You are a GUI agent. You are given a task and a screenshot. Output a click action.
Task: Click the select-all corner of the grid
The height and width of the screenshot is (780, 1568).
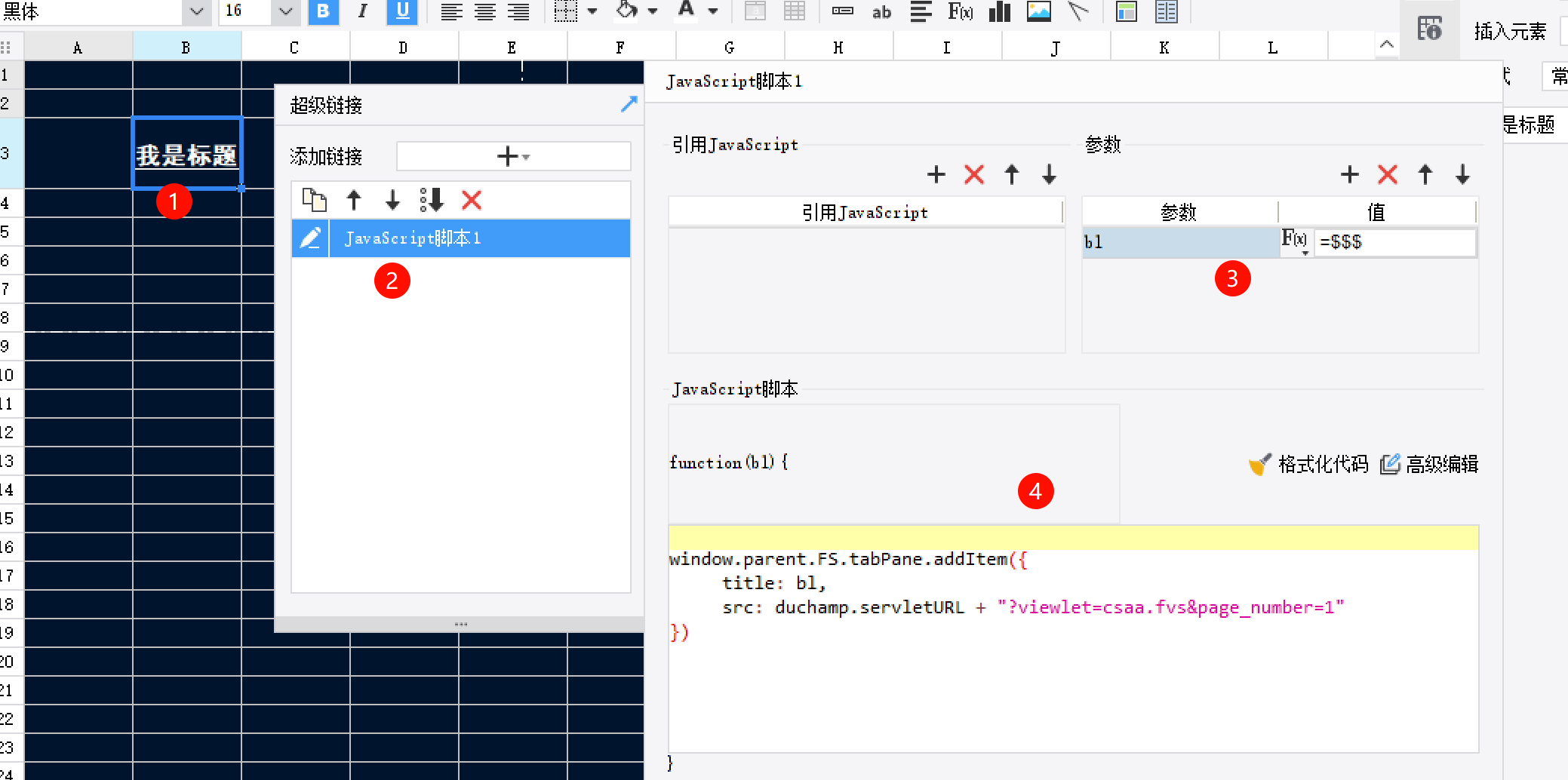coord(11,48)
